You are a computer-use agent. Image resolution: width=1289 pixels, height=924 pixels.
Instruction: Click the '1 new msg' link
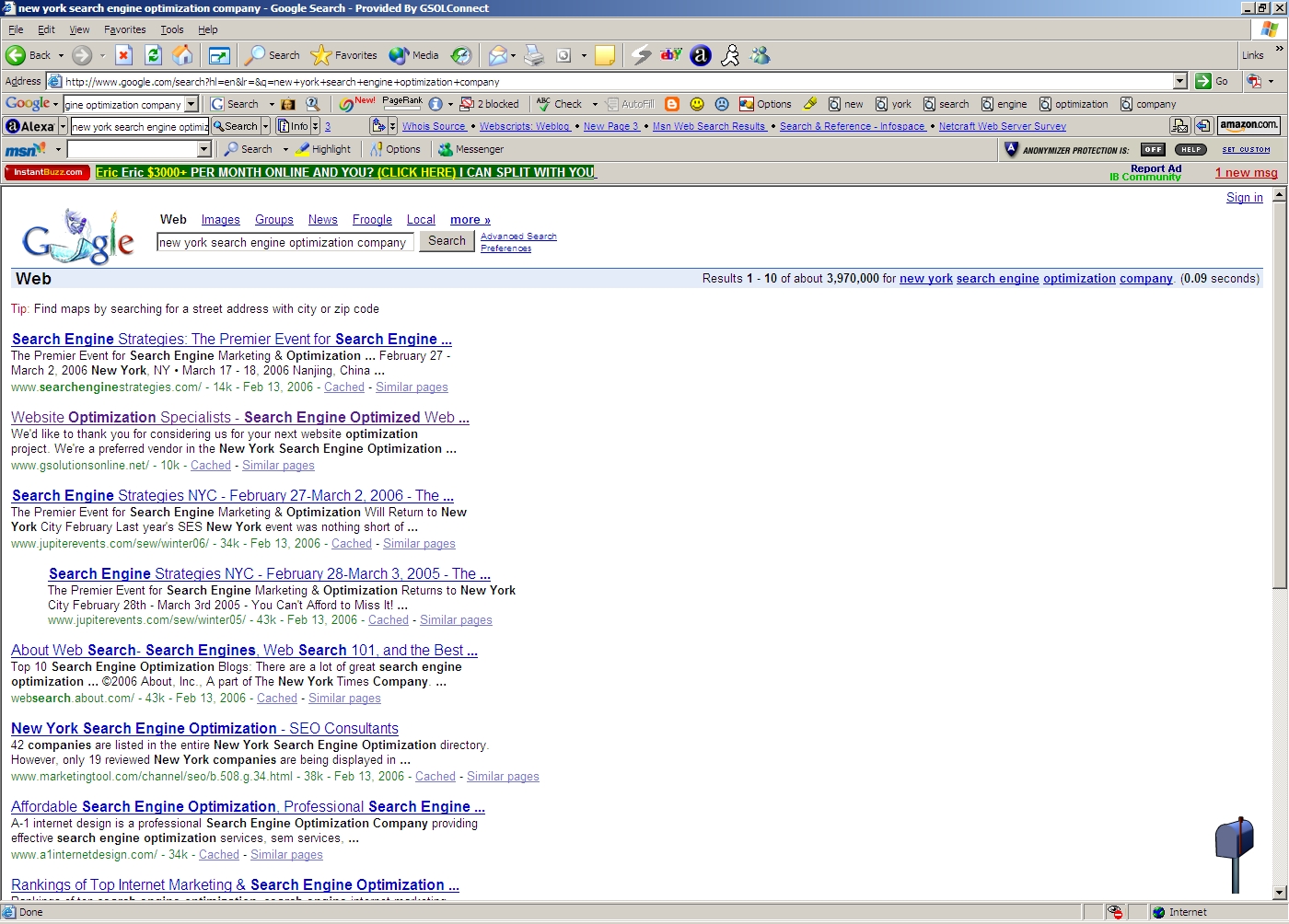pos(1246,173)
